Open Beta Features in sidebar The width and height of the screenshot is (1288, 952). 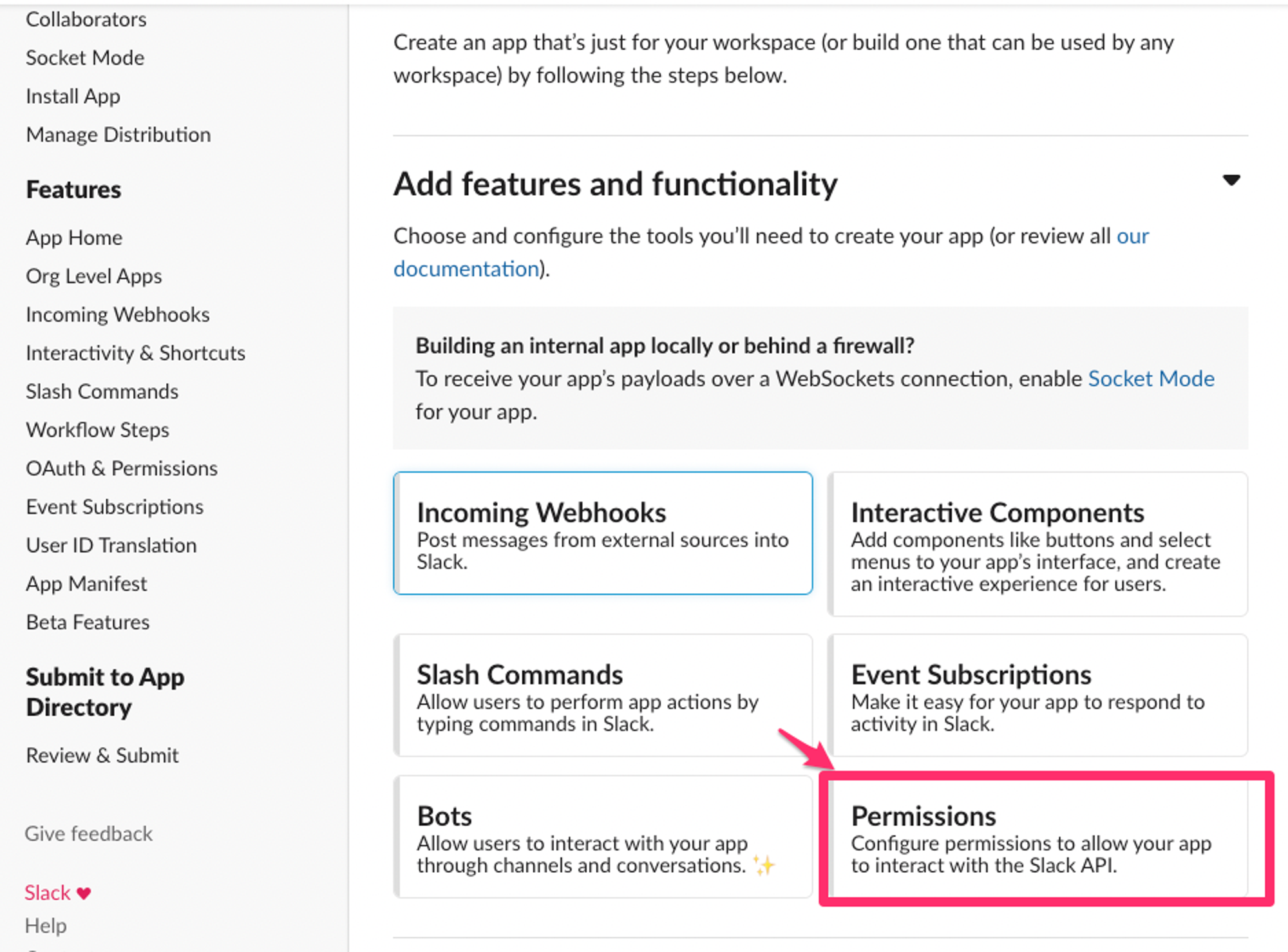pos(88,622)
